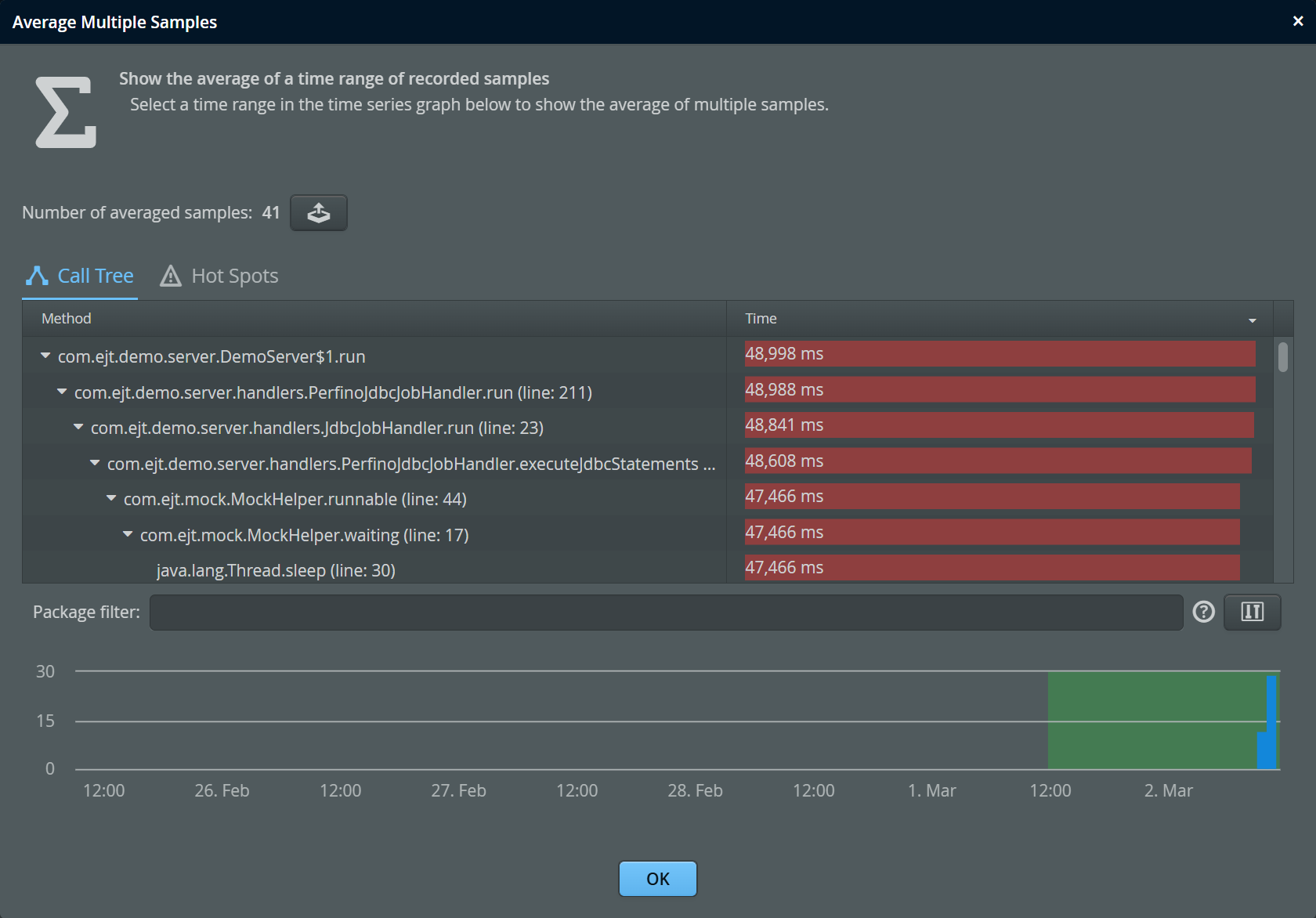1316x918 pixels.
Task: Click the Call Tree tab icon
Action: tap(37, 276)
